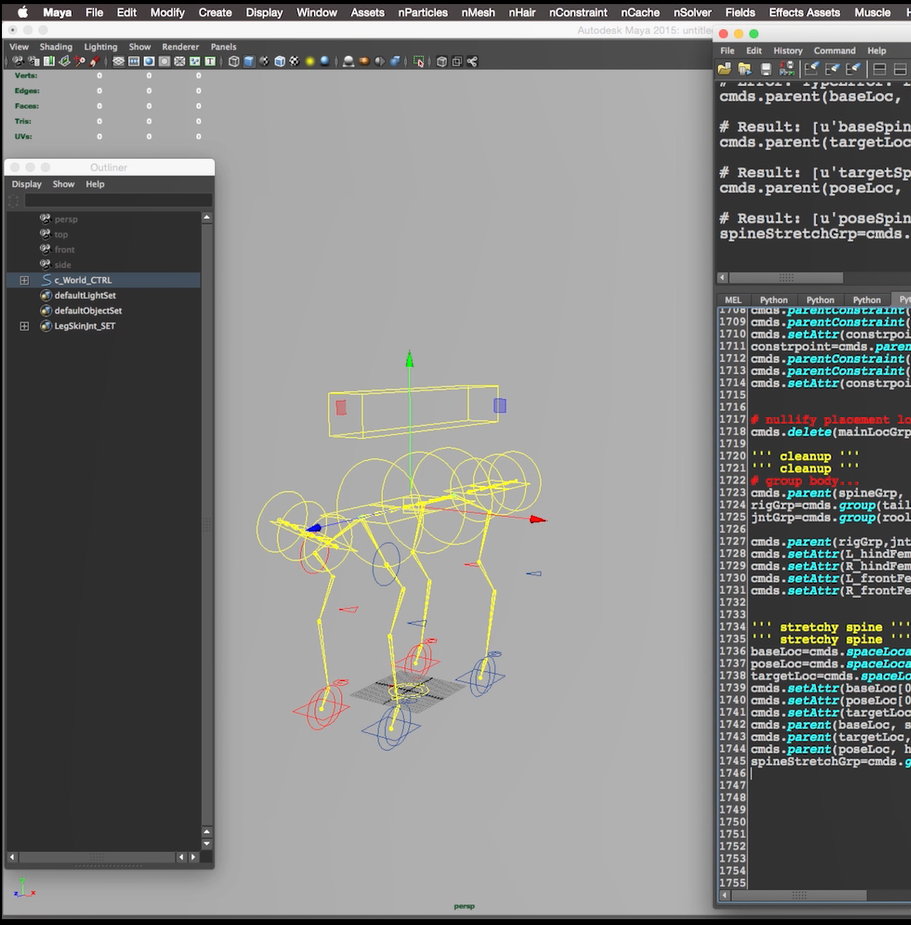This screenshot has height=925, width=911.
Task: Open the Lighting menu in viewport panel
Action: pyautogui.click(x=100, y=47)
